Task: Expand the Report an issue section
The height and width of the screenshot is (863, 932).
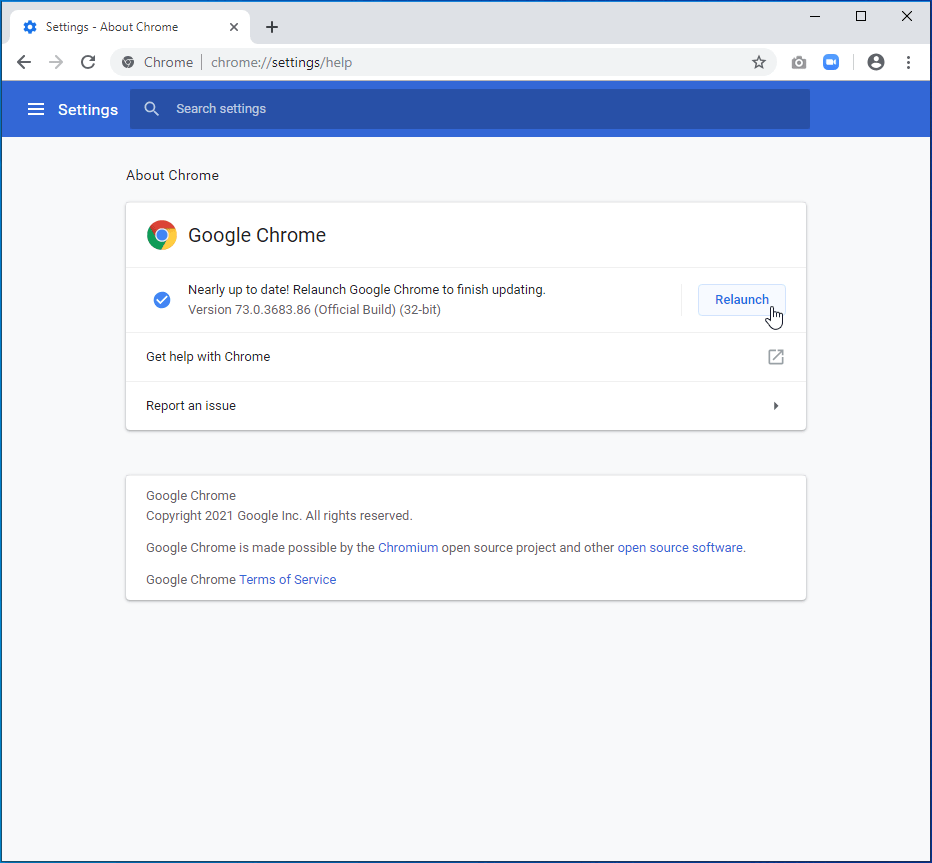Action: [775, 405]
